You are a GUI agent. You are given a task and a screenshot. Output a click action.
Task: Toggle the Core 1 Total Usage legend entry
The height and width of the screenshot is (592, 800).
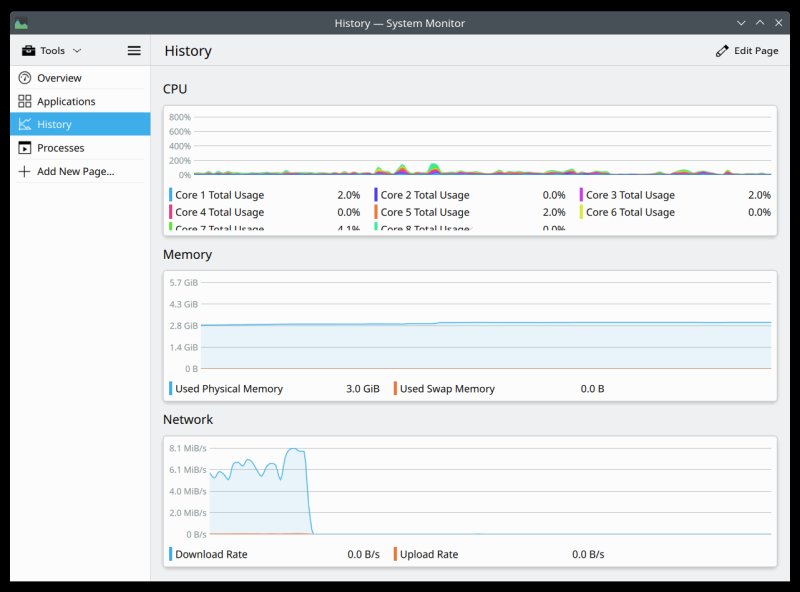point(219,195)
